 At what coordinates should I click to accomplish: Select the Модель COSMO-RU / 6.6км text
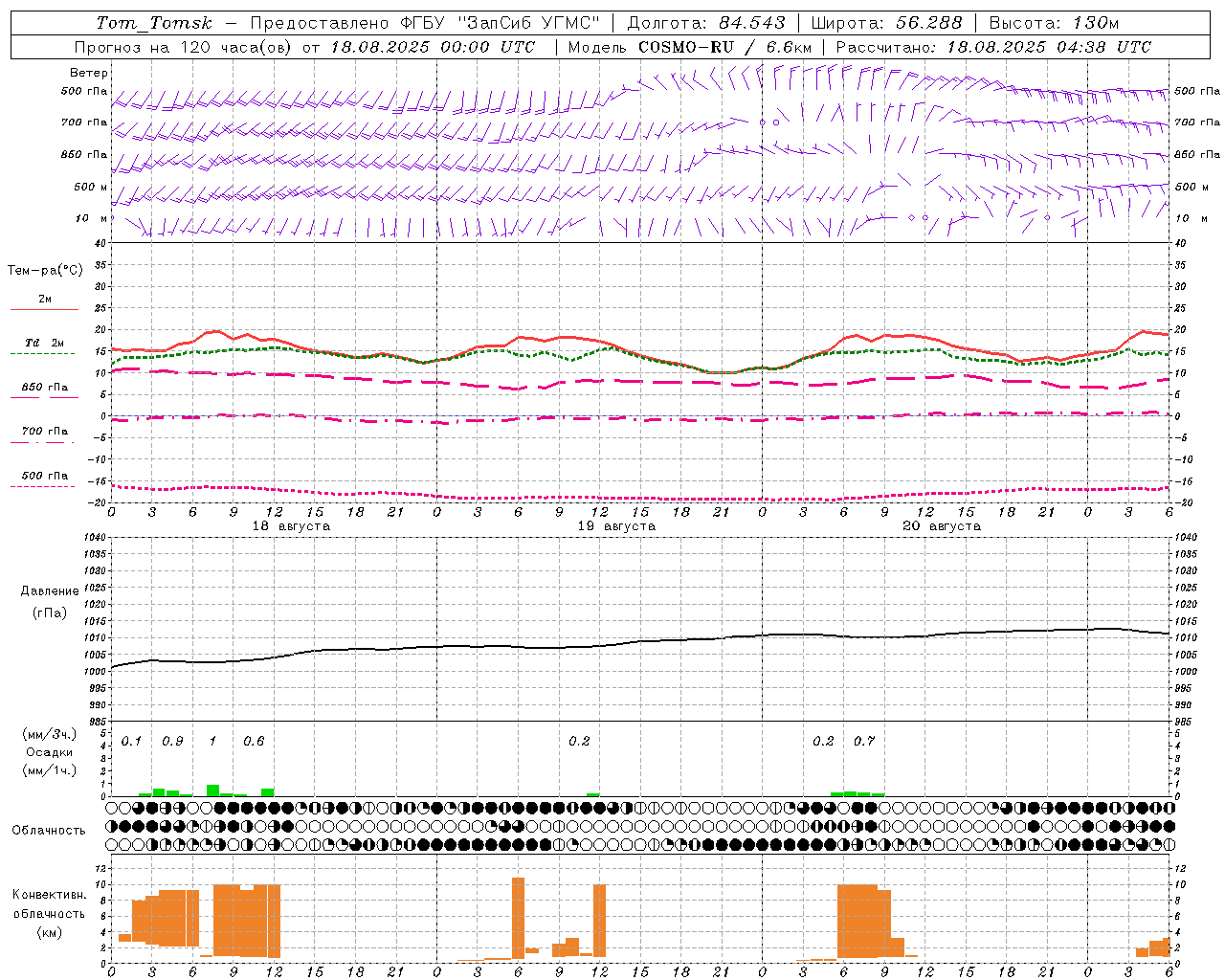690,47
